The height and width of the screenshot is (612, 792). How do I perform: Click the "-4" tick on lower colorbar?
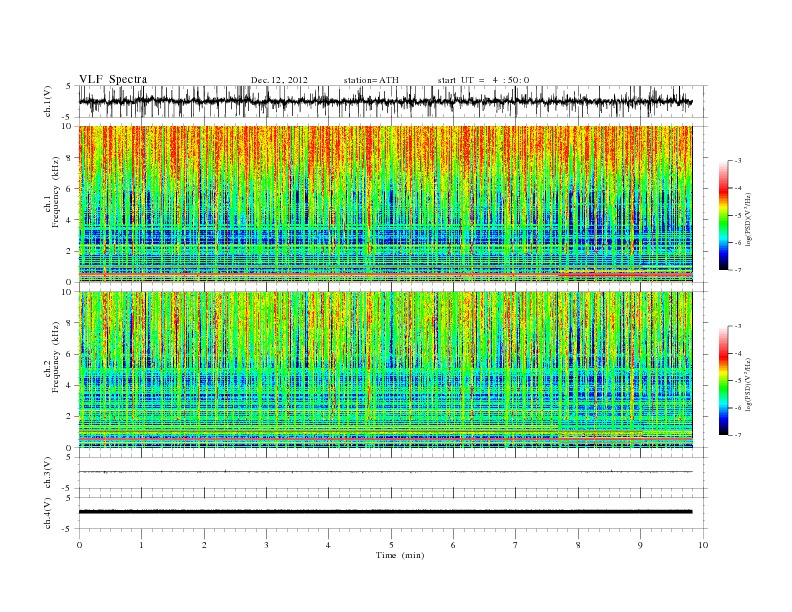(738, 353)
